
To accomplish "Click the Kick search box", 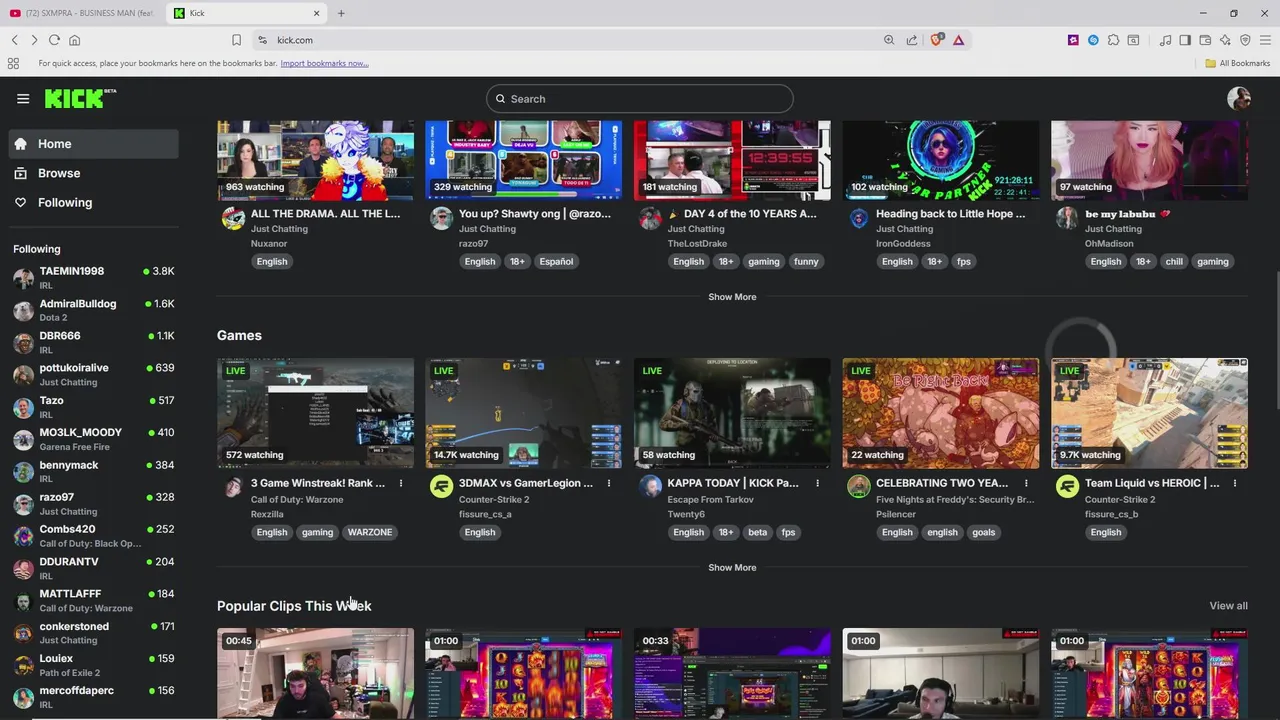I will tap(640, 99).
